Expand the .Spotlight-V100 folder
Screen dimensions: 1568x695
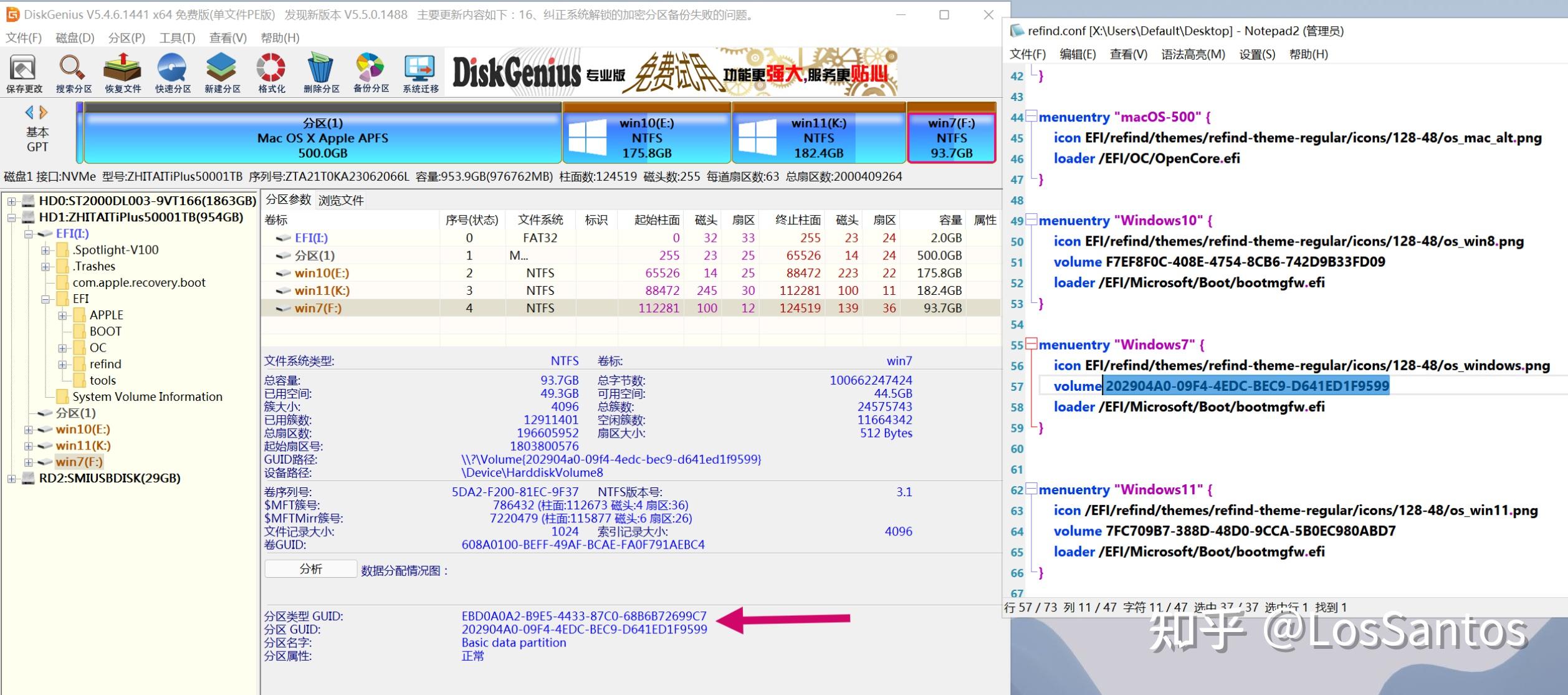pyautogui.click(x=45, y=251)
